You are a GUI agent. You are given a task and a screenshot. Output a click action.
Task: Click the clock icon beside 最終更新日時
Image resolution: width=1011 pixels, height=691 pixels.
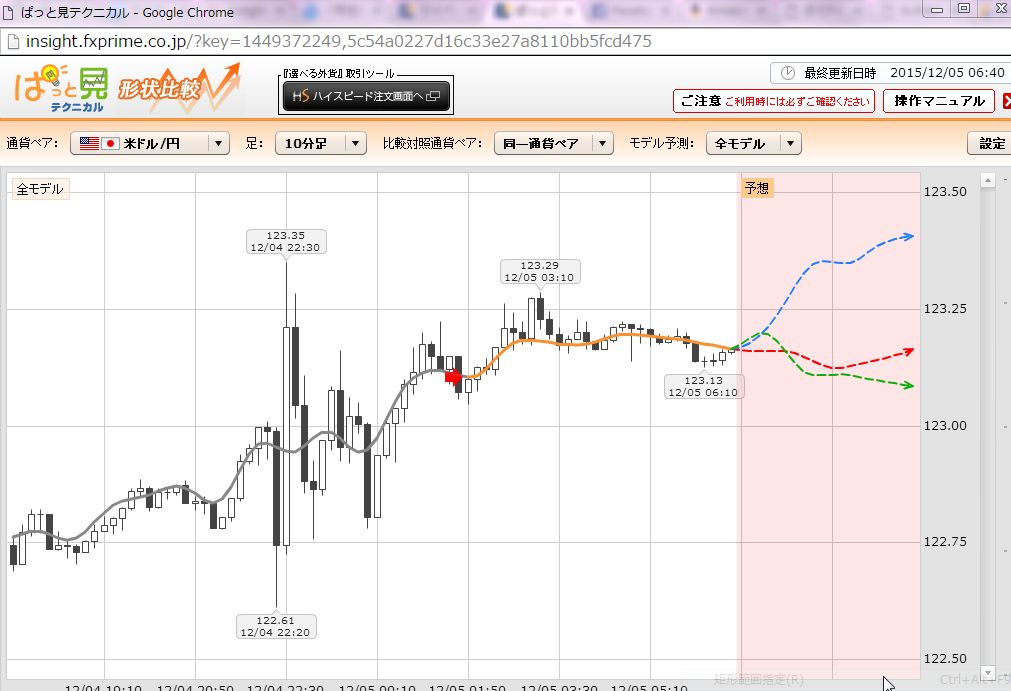click(787, 73)
